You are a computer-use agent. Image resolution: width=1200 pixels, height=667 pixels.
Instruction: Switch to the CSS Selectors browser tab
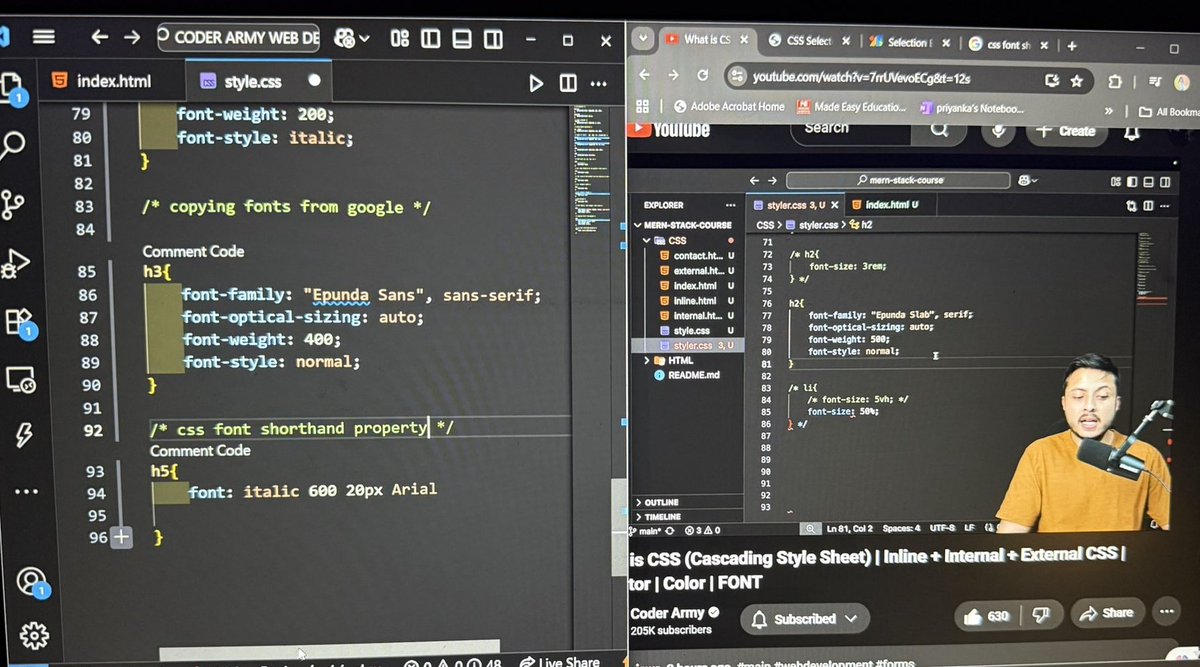pos(810,42)
